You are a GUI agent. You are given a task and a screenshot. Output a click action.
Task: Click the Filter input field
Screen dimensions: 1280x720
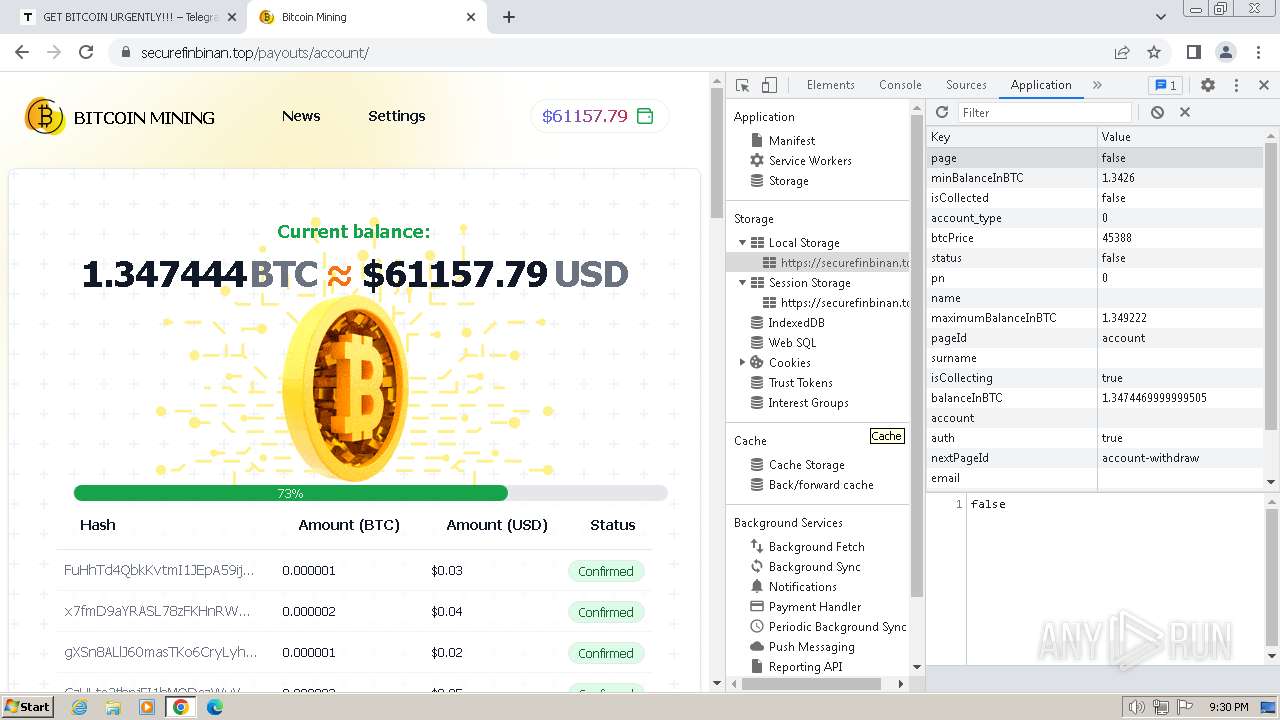[x=1045, y=113]
